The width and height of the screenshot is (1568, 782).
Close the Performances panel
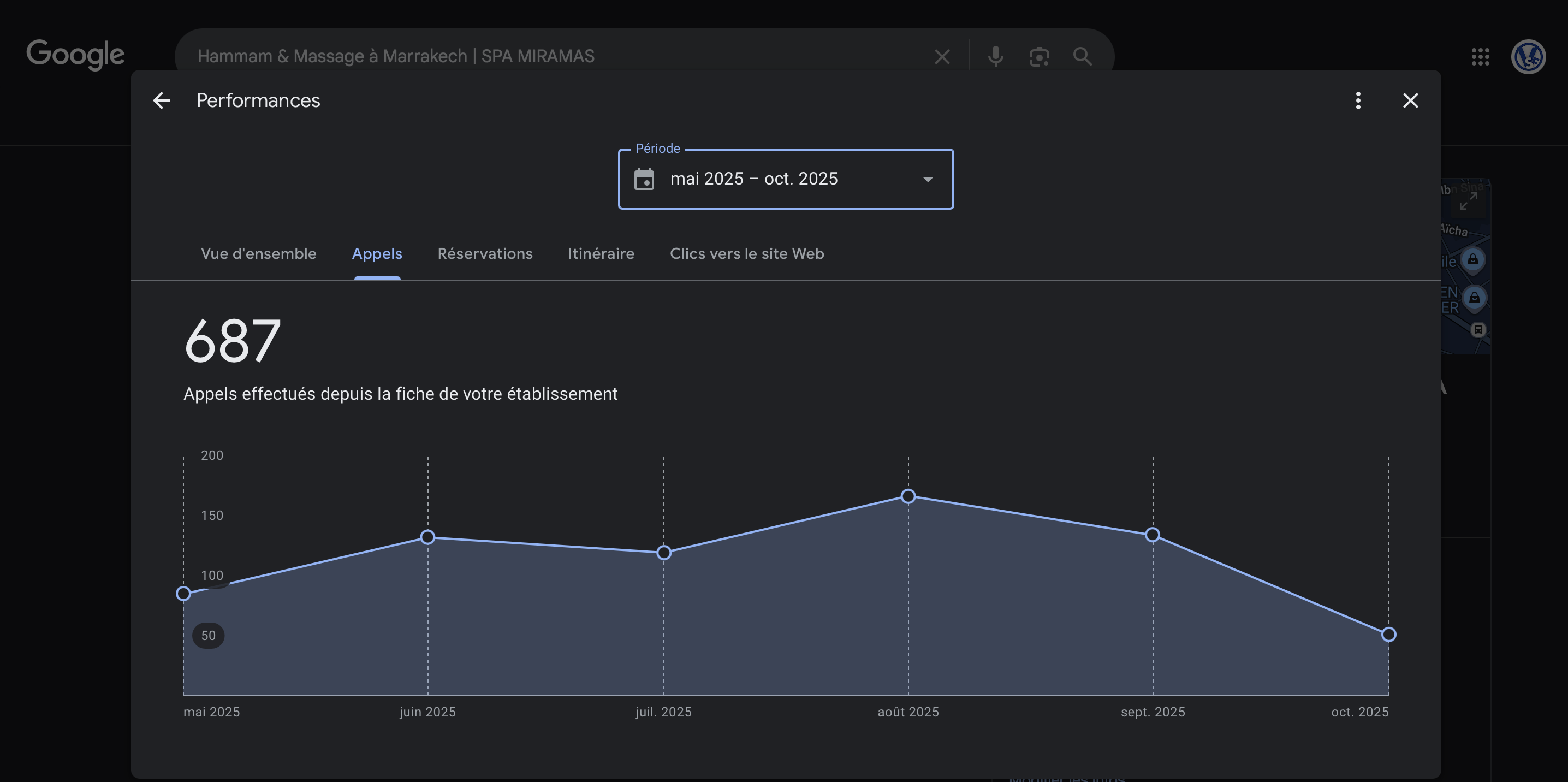click(x=1410, y=100)
